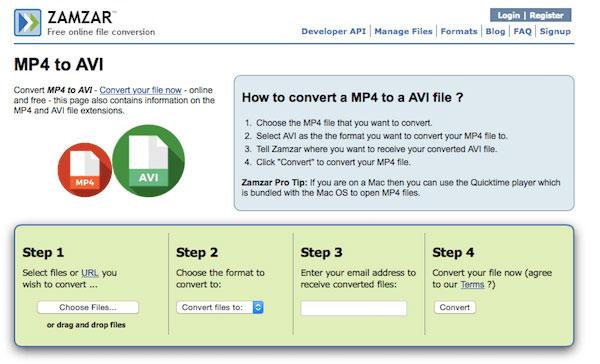The width and height of the screenshot is (600, 364).
Task: Visit the Blog navigation link
Action: point(496,31)
